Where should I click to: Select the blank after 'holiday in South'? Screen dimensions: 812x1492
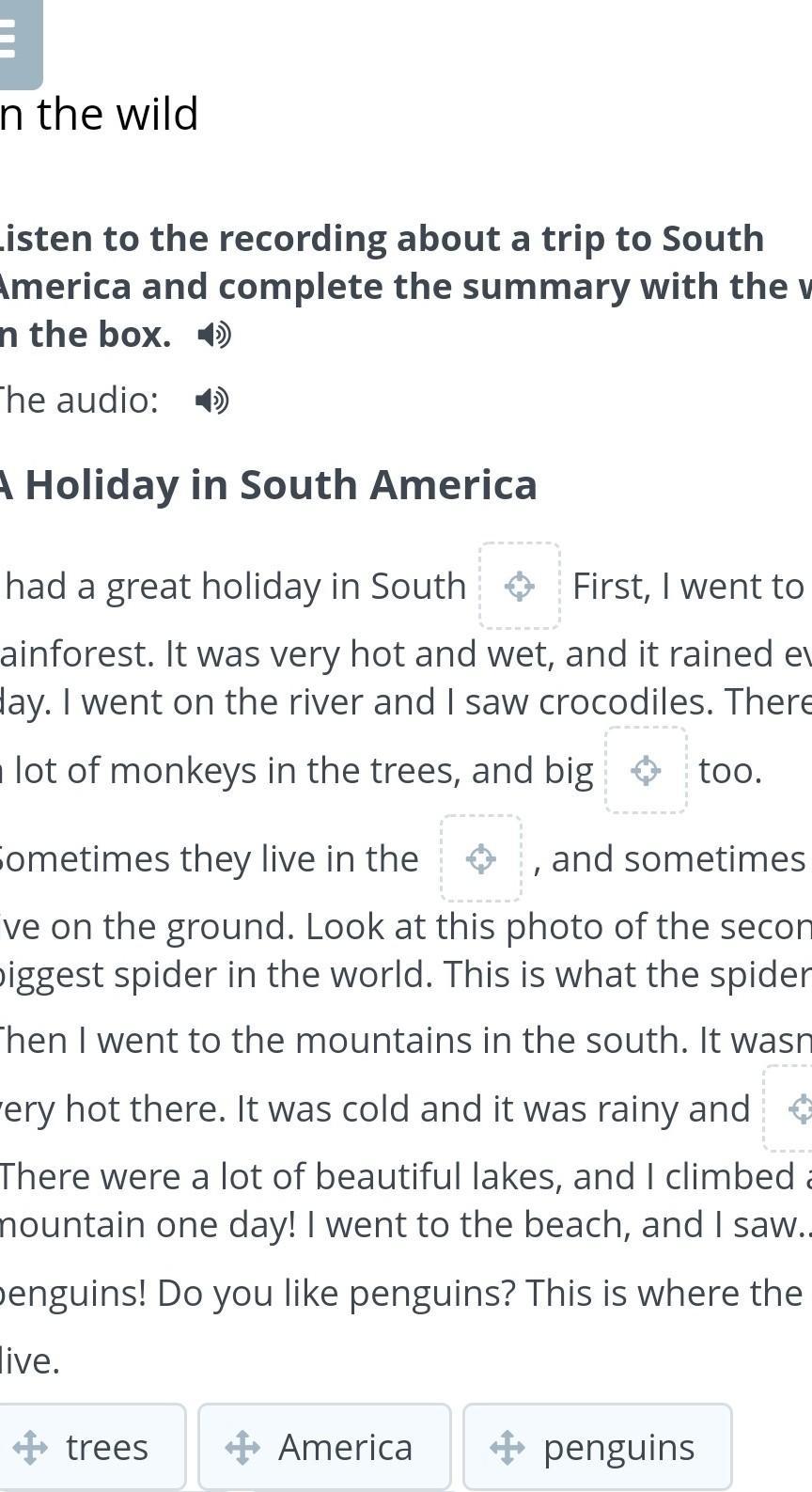(x=520, y=586)
